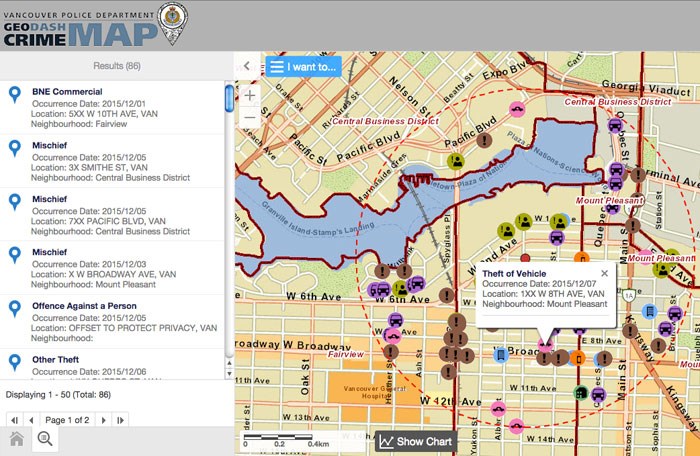Viewport: 700px width, 456px height.
Task: Click the GeoDash Crime Map title logo
Action: [80, 29]
